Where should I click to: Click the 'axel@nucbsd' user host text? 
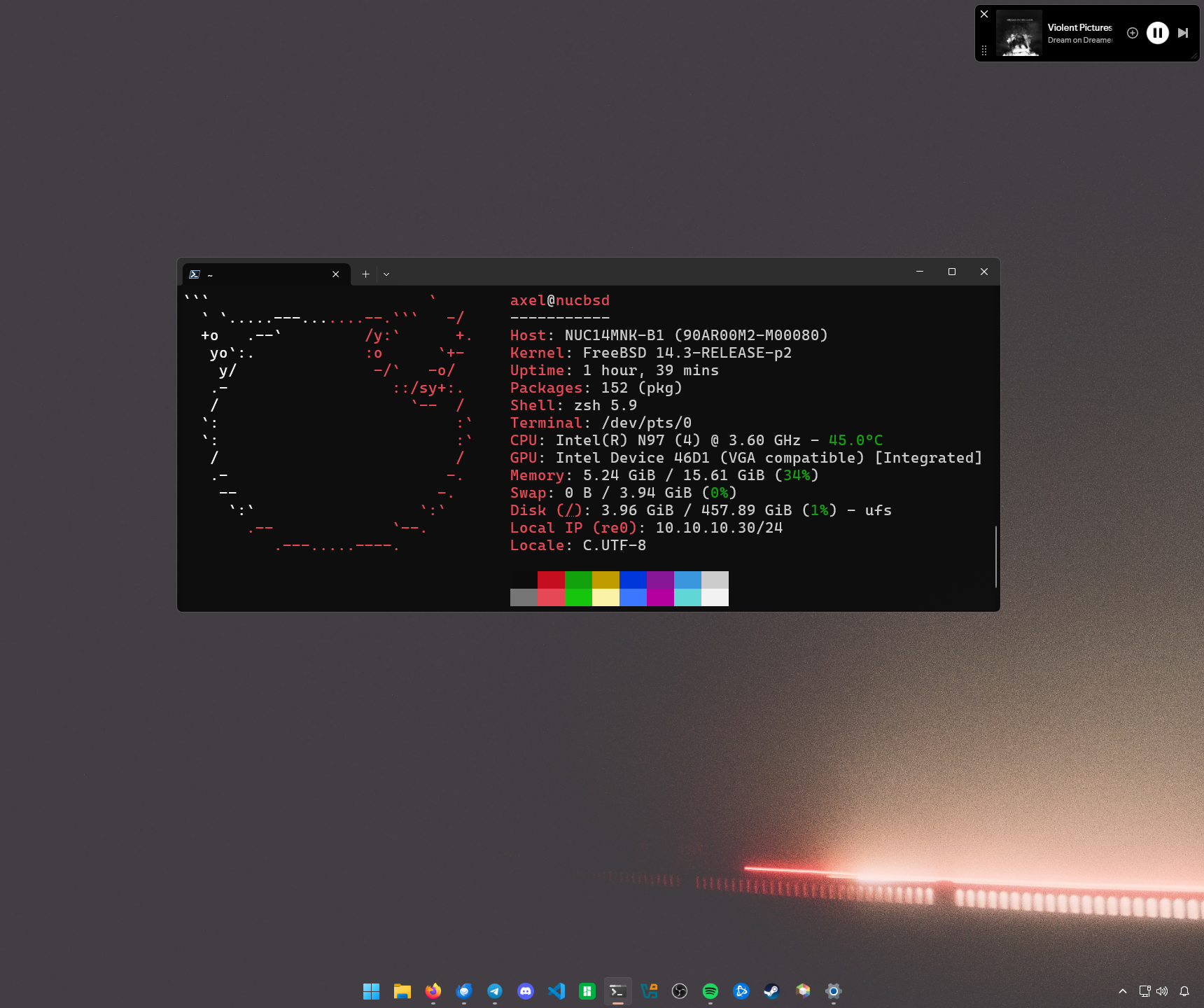(560, 300)
